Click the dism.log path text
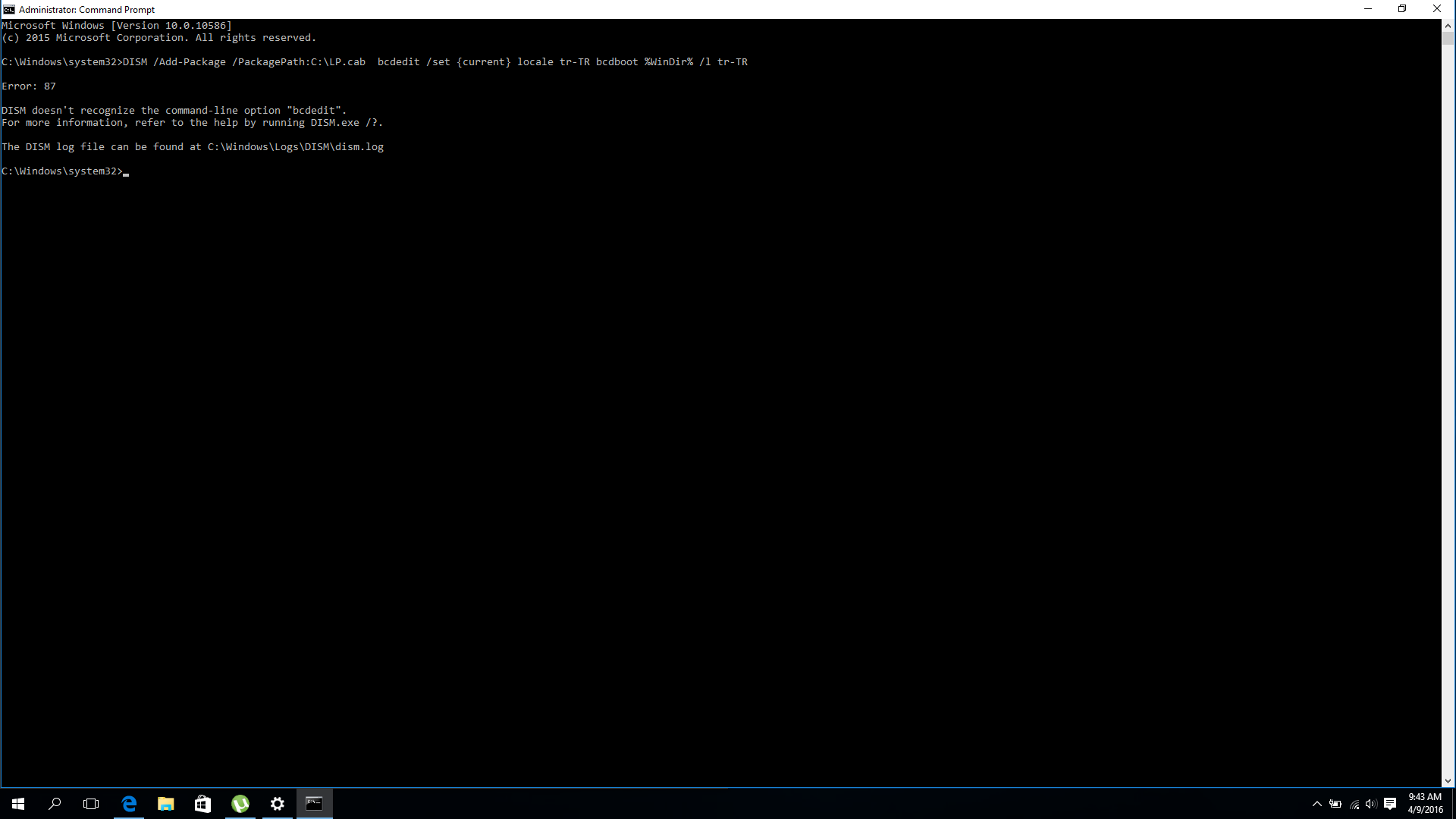The image size is (1456, 819). pos(296,147)
